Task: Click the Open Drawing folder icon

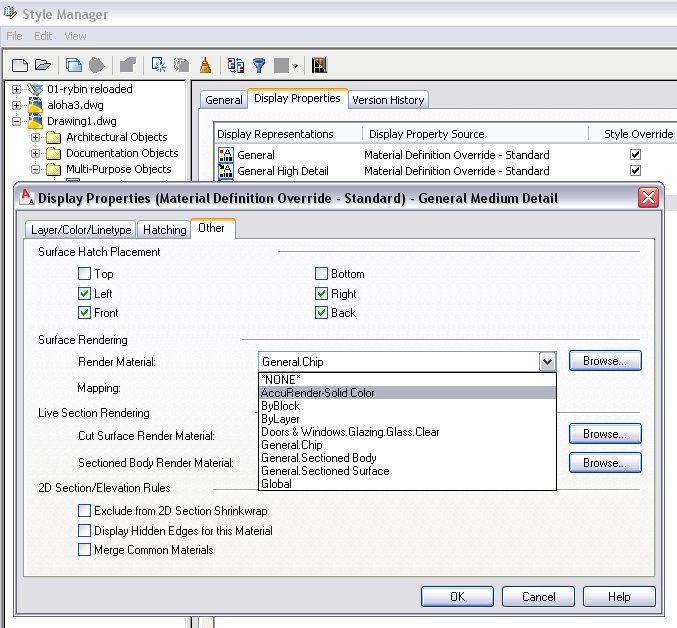Action: point(42,65)
